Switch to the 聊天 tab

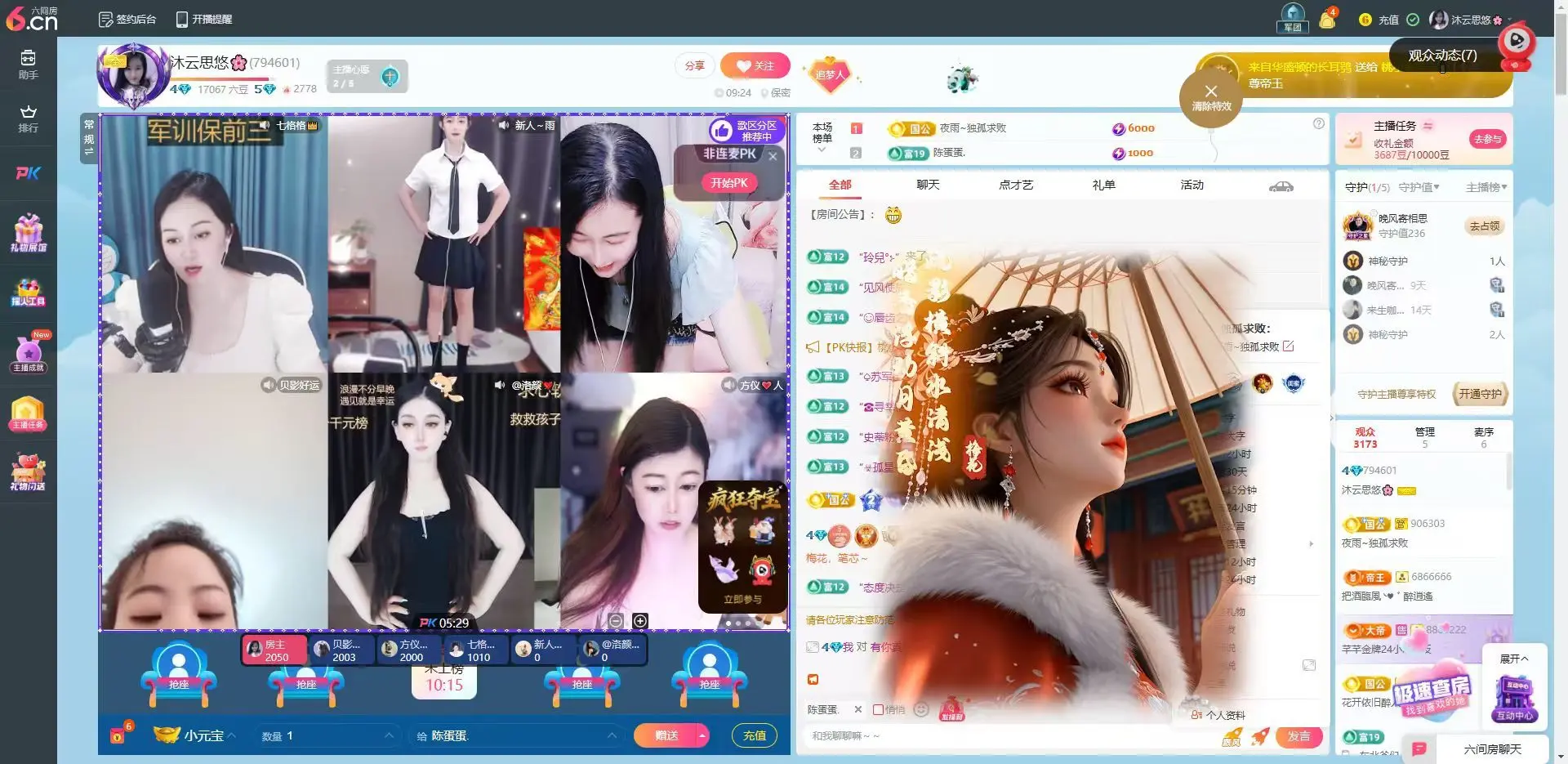pyautogui.click(x=928, y=185)
